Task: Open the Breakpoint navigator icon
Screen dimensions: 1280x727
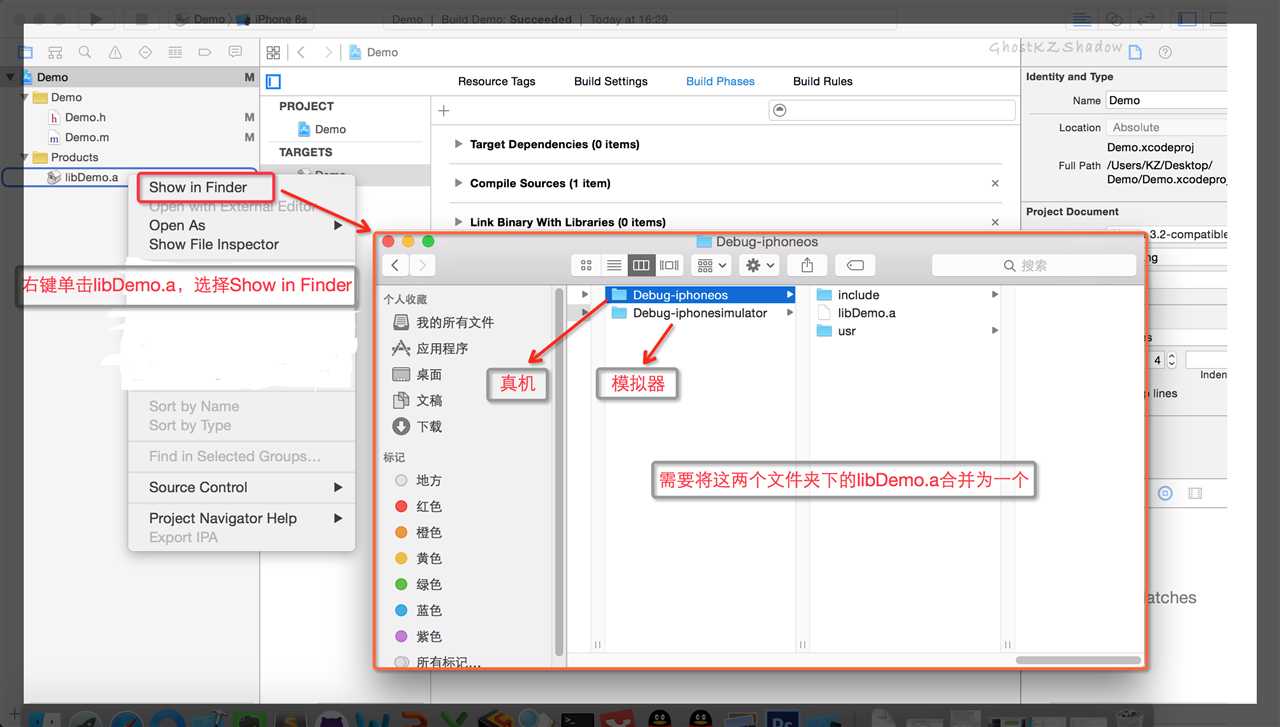Action: 205,52
